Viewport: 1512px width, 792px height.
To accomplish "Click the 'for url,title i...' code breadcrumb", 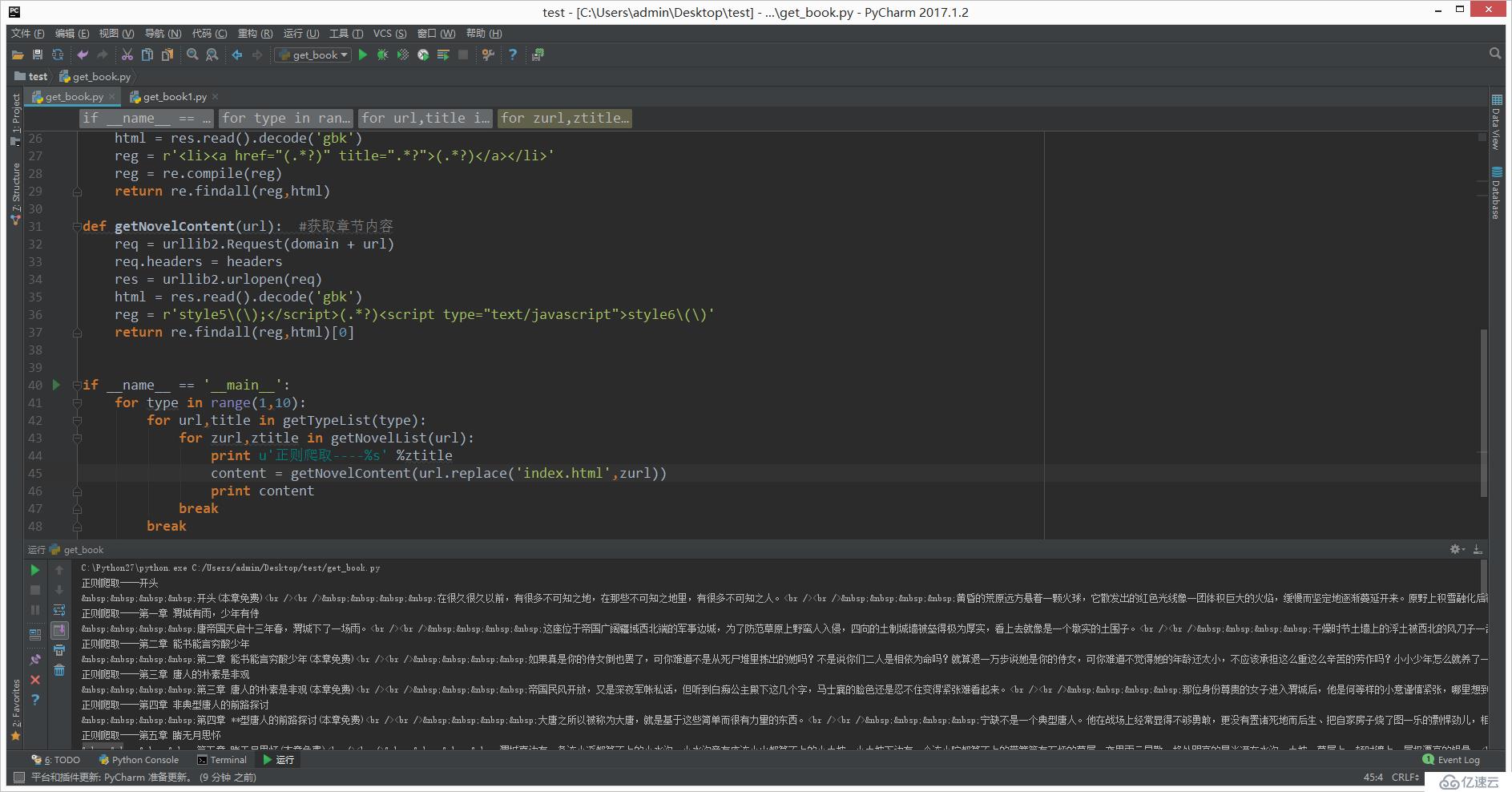I will click(x=425, y=118).
